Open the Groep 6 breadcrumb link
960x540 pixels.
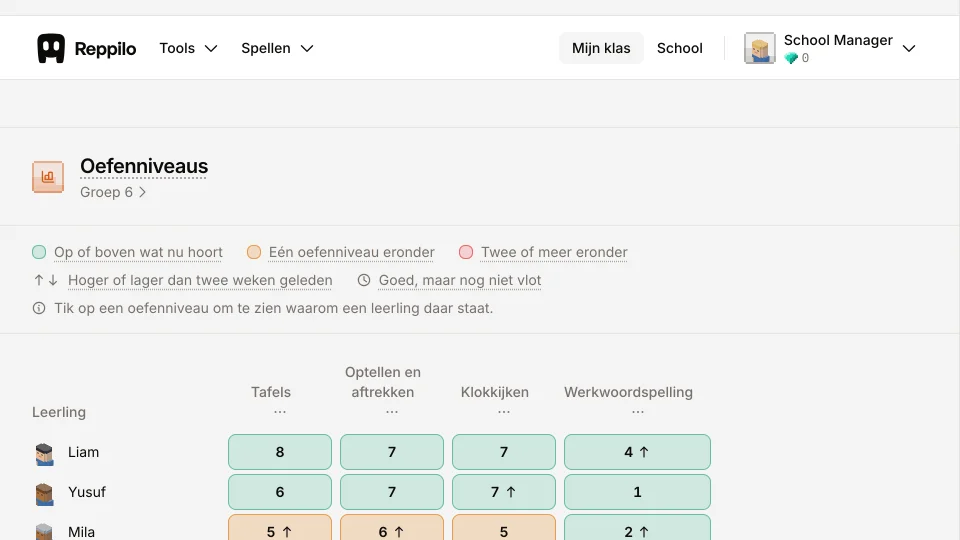[x=113, y=192]
